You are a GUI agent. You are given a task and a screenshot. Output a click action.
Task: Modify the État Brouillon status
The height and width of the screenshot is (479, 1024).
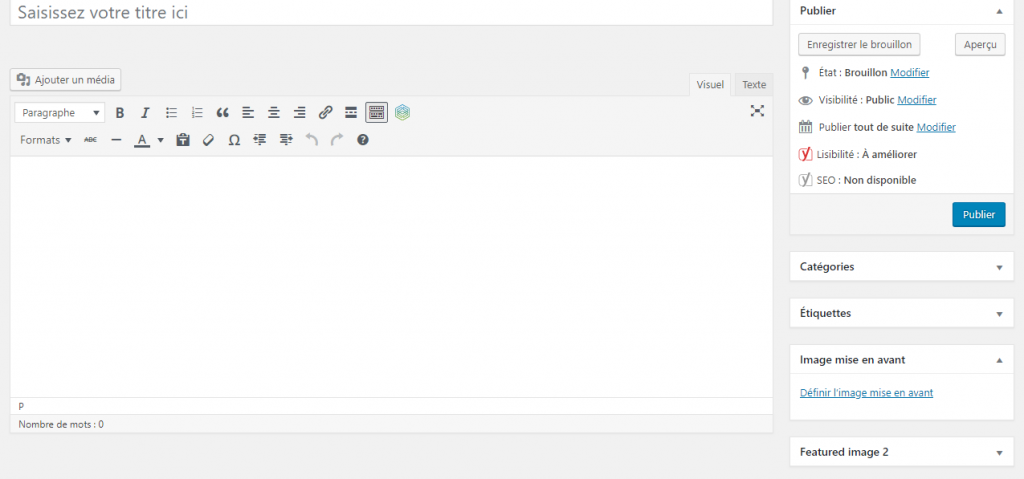click(x=910, y=73)
